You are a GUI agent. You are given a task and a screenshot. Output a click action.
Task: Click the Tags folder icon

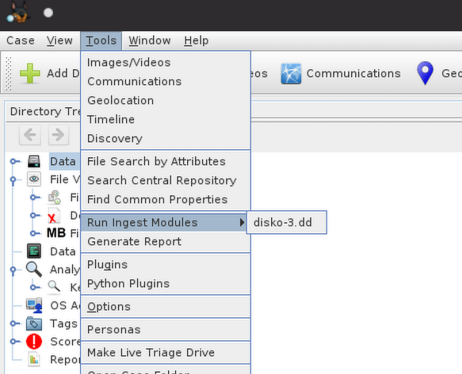pos(34,323)
